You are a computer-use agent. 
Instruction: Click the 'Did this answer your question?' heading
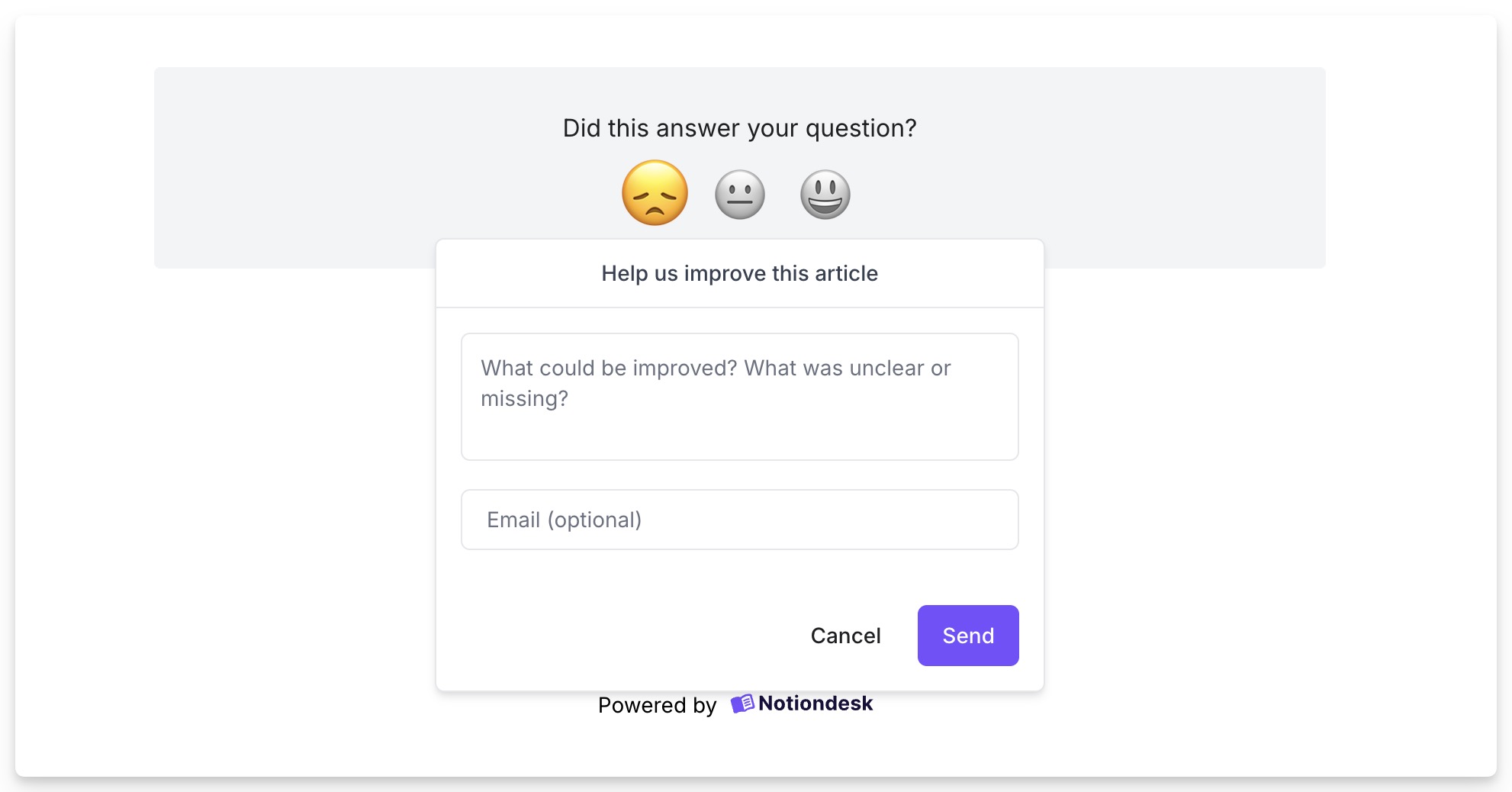740,128
